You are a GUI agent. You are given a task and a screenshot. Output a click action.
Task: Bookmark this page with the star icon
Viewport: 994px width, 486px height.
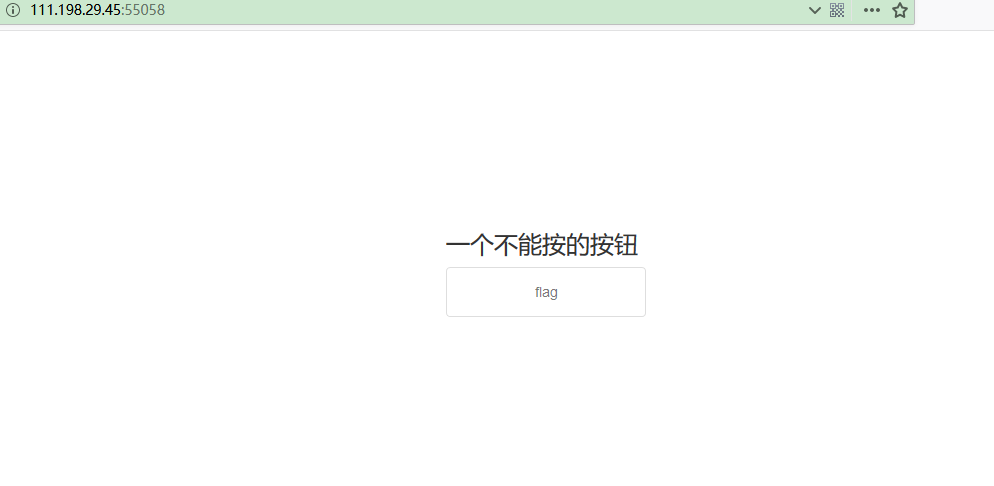(900, 10)
